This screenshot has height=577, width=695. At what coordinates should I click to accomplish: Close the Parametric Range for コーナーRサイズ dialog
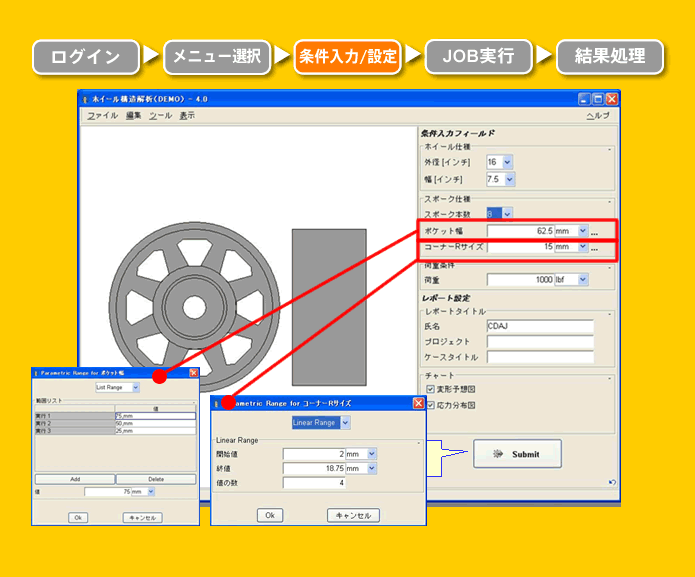tap(419, 403)
